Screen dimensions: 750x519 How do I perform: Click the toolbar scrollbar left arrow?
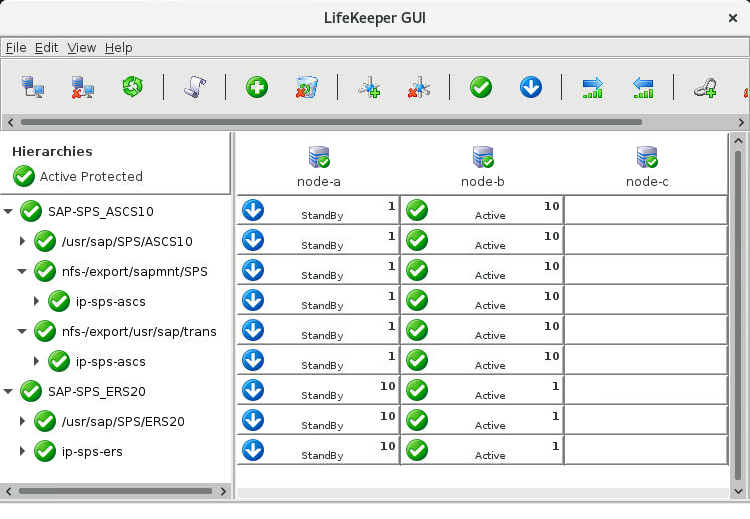11,122
